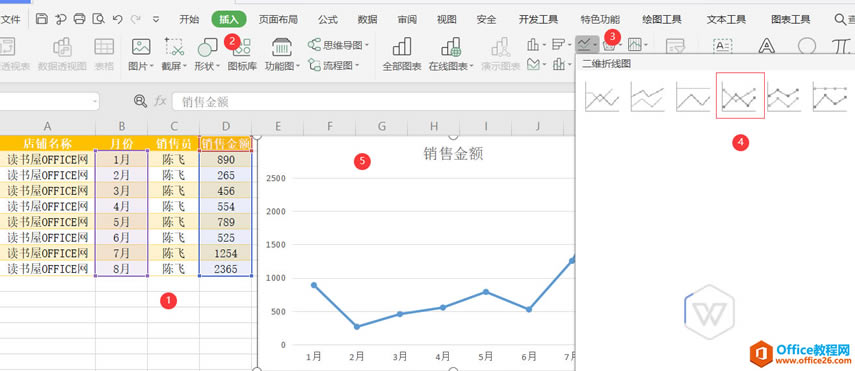Switch to the 页面布局 tab

pos(278,20)
